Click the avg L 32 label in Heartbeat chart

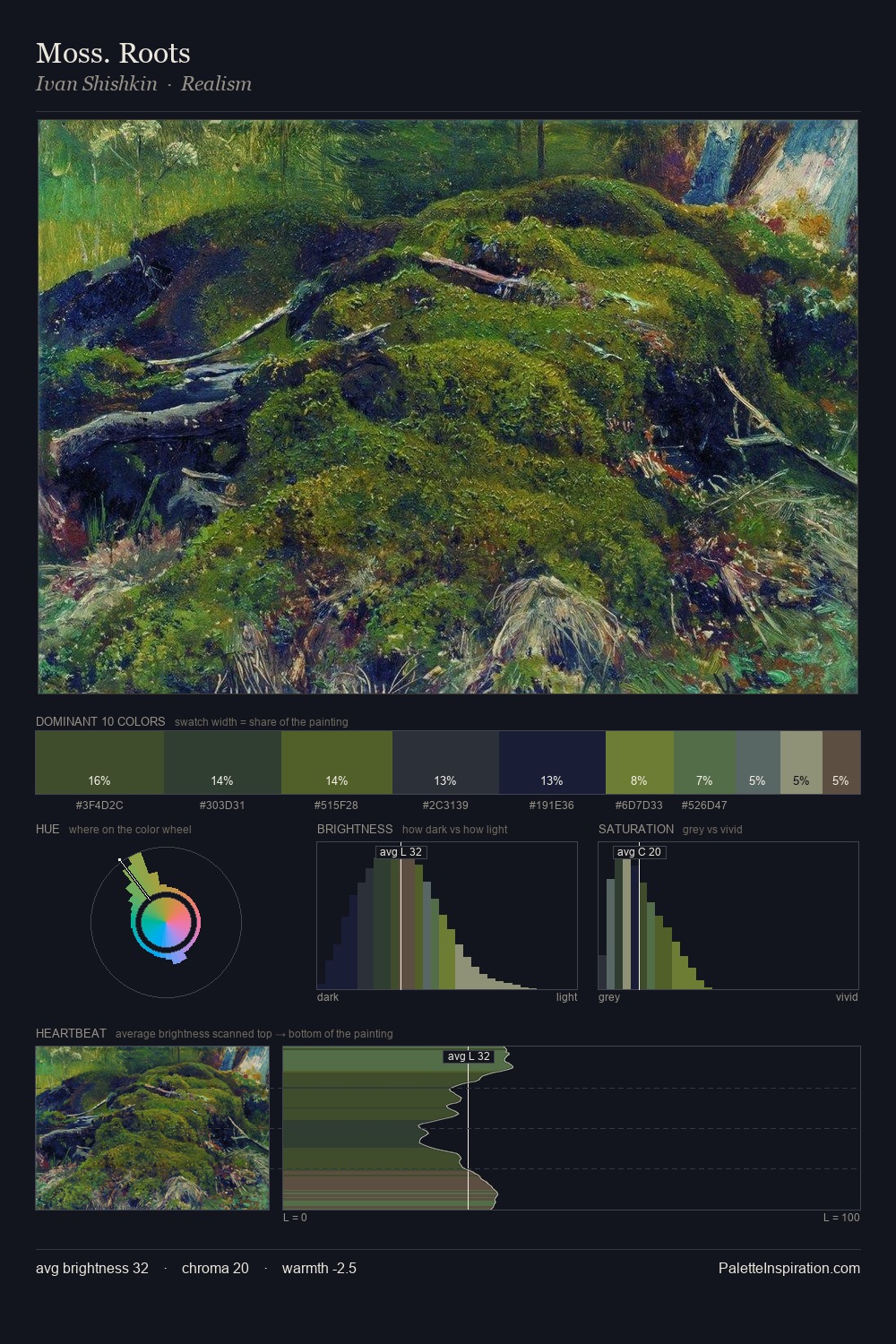pyautogui.click(x=469, y=1056)
